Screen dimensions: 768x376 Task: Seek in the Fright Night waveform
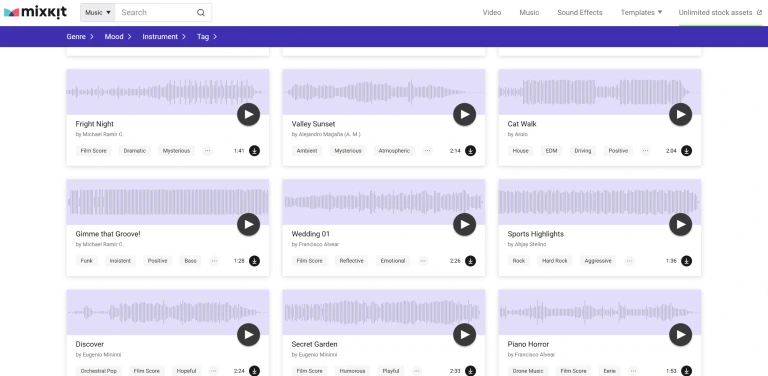(168, 92)
